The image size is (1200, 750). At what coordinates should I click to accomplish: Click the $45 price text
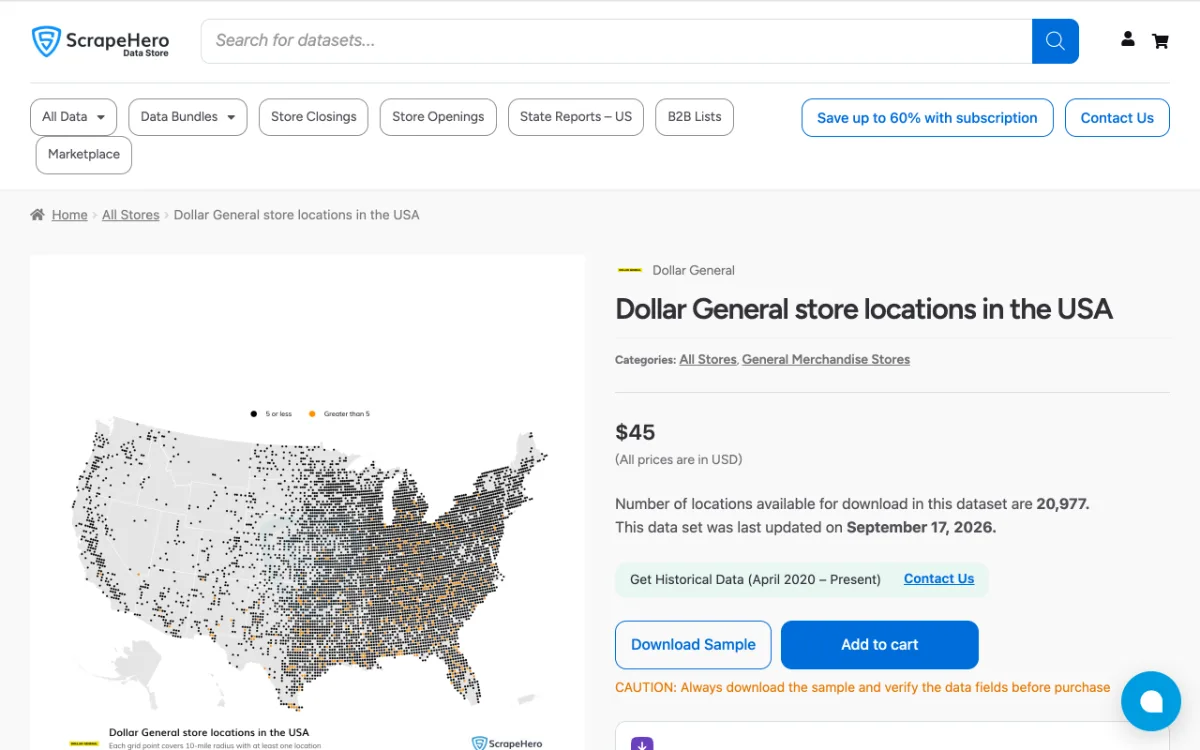pyautogui.click(x=635, y=433)
